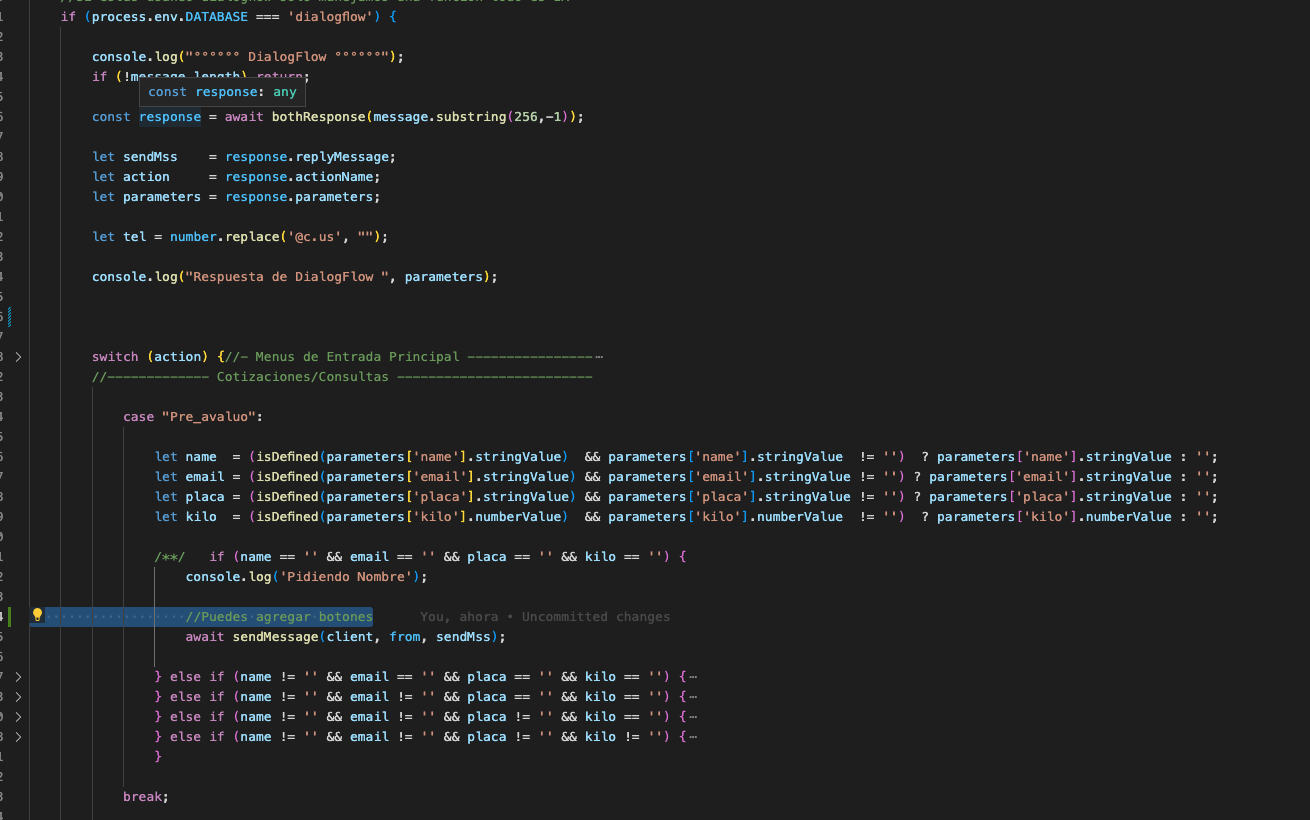Viewport: 1310px width, 820px height.
Task: Click await before bothResponse
Action: pos(244,117)
